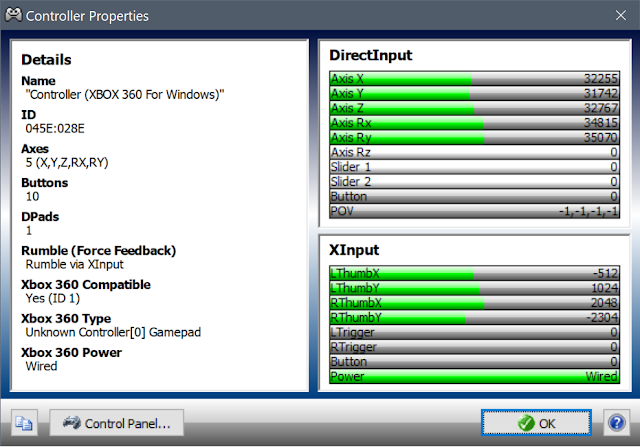Click the "Xbox 360 Compatible" label
Viewport: 640px width, 447px height.
pyautogui.click(x=86, y=285)
